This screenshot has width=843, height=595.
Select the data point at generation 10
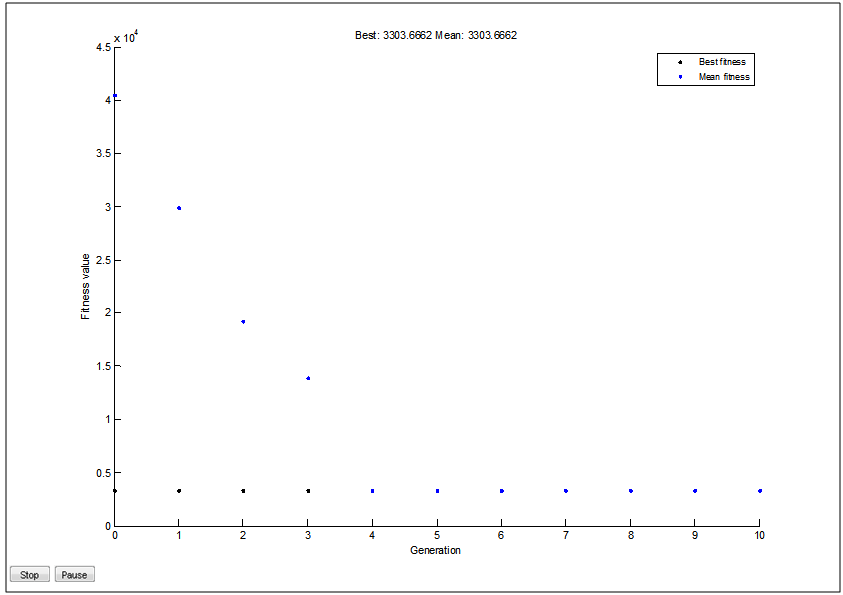coord(759,491)
